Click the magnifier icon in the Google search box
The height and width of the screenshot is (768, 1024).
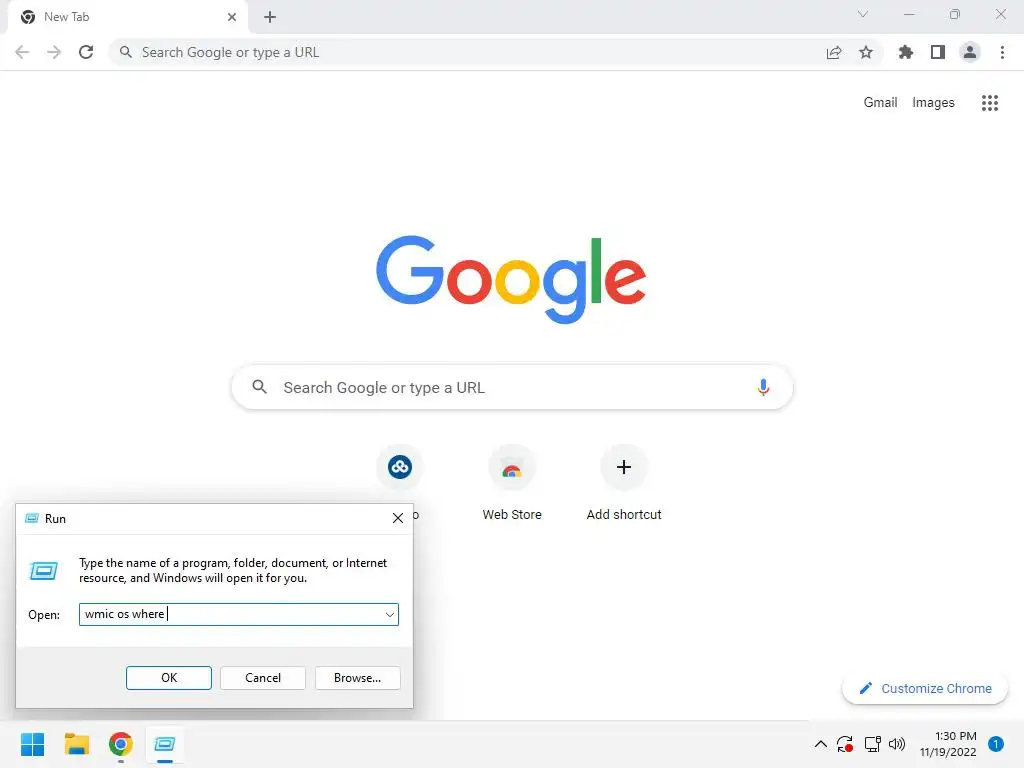click(x=259, y=387)
